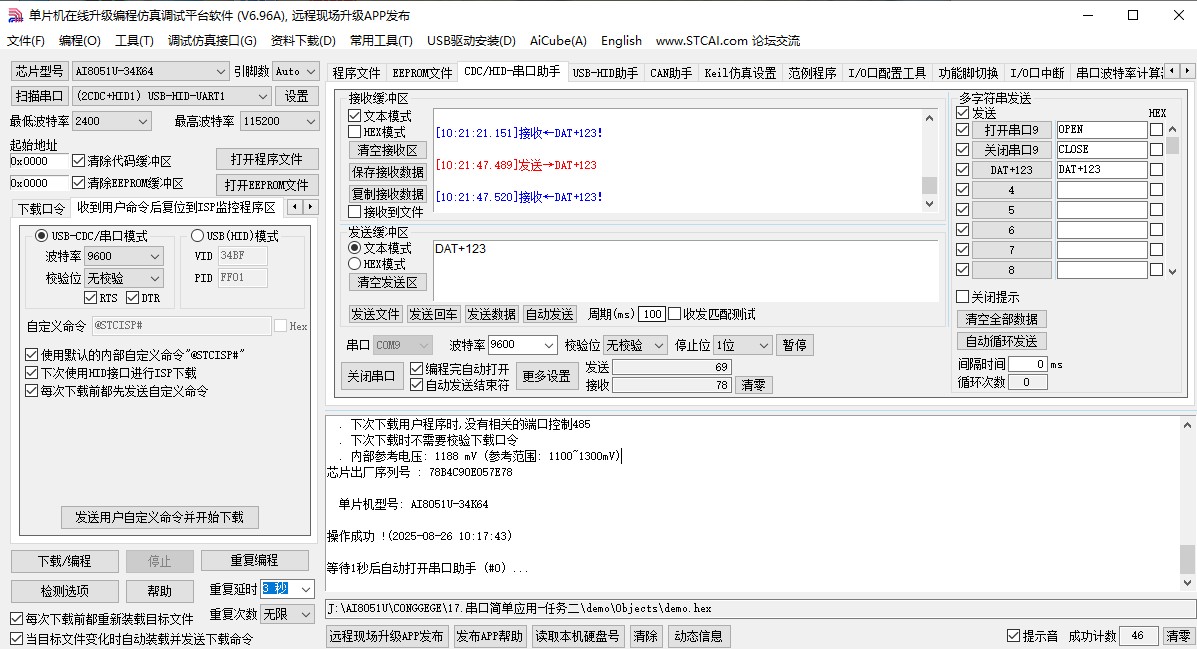The image size is (1197, 649).
Task: Open the 芯片型号 chip model dropdown
Action: point(221,71)
